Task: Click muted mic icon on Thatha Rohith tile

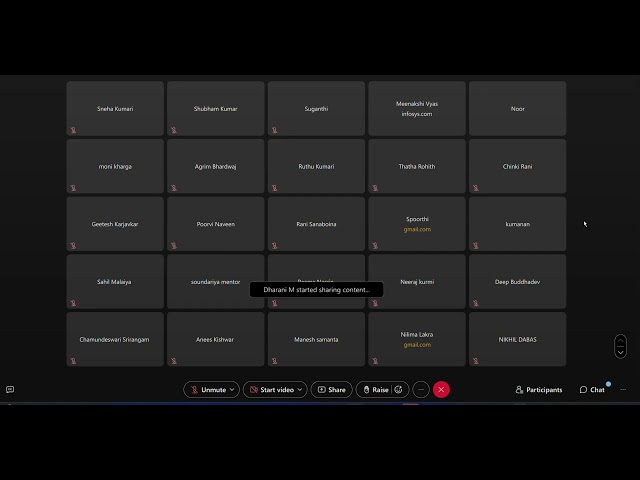Action: point(375,188)
